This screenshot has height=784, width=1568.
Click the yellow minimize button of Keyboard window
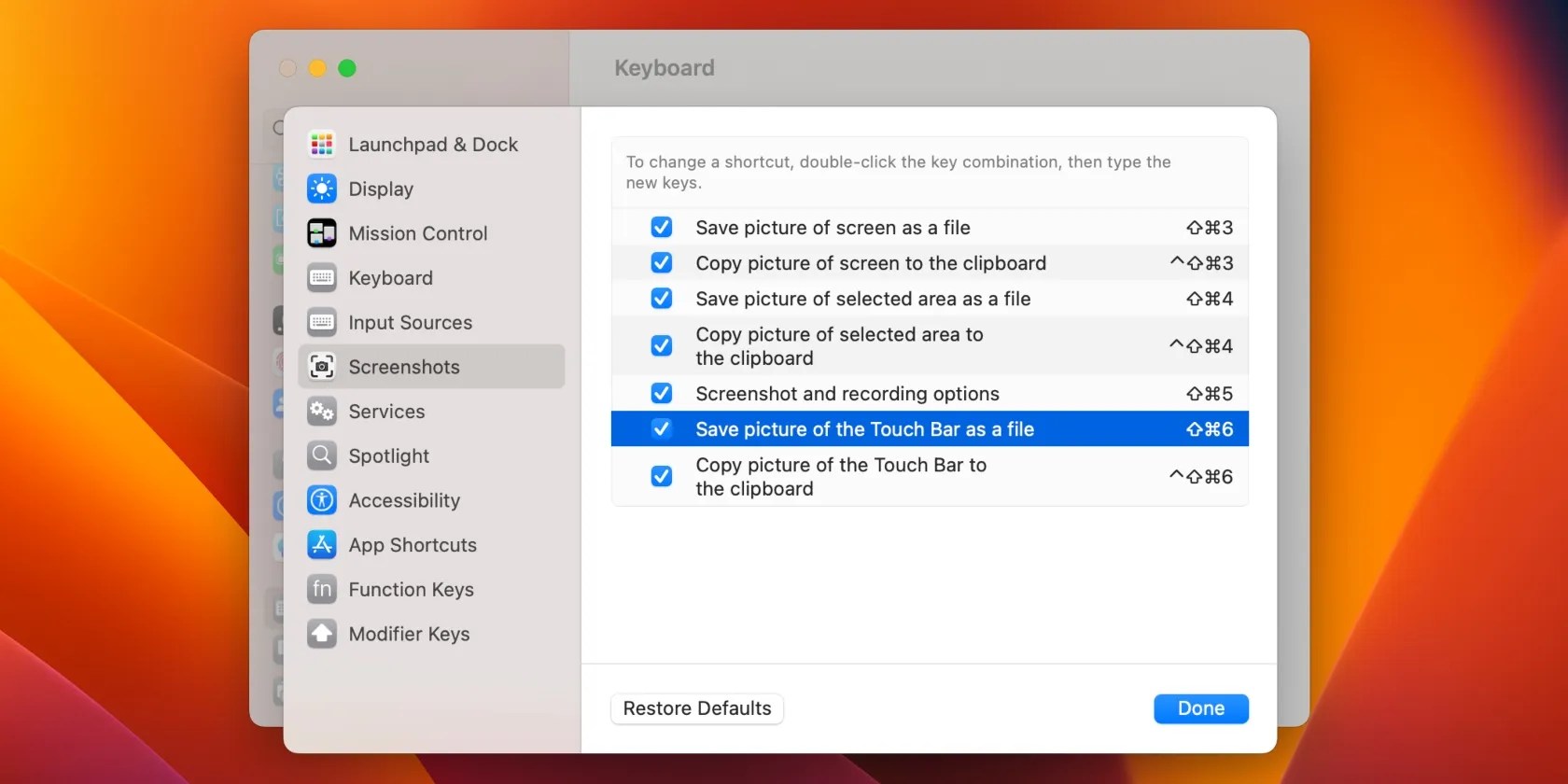click(317, 68)
